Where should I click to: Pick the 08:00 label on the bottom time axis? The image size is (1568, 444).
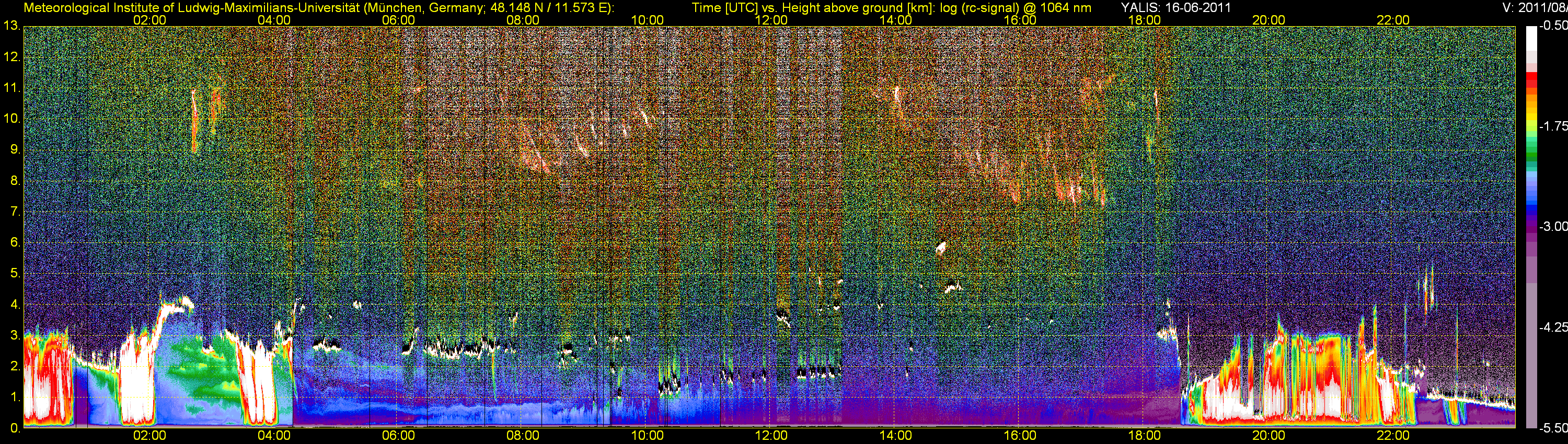(523, 436)
